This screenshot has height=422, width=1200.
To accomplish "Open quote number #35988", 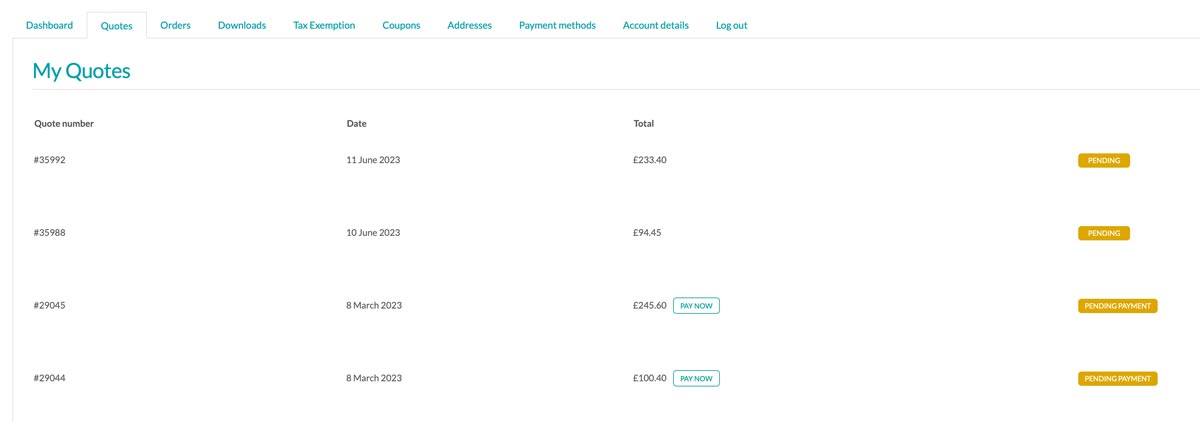I will (x=50, y=233).
